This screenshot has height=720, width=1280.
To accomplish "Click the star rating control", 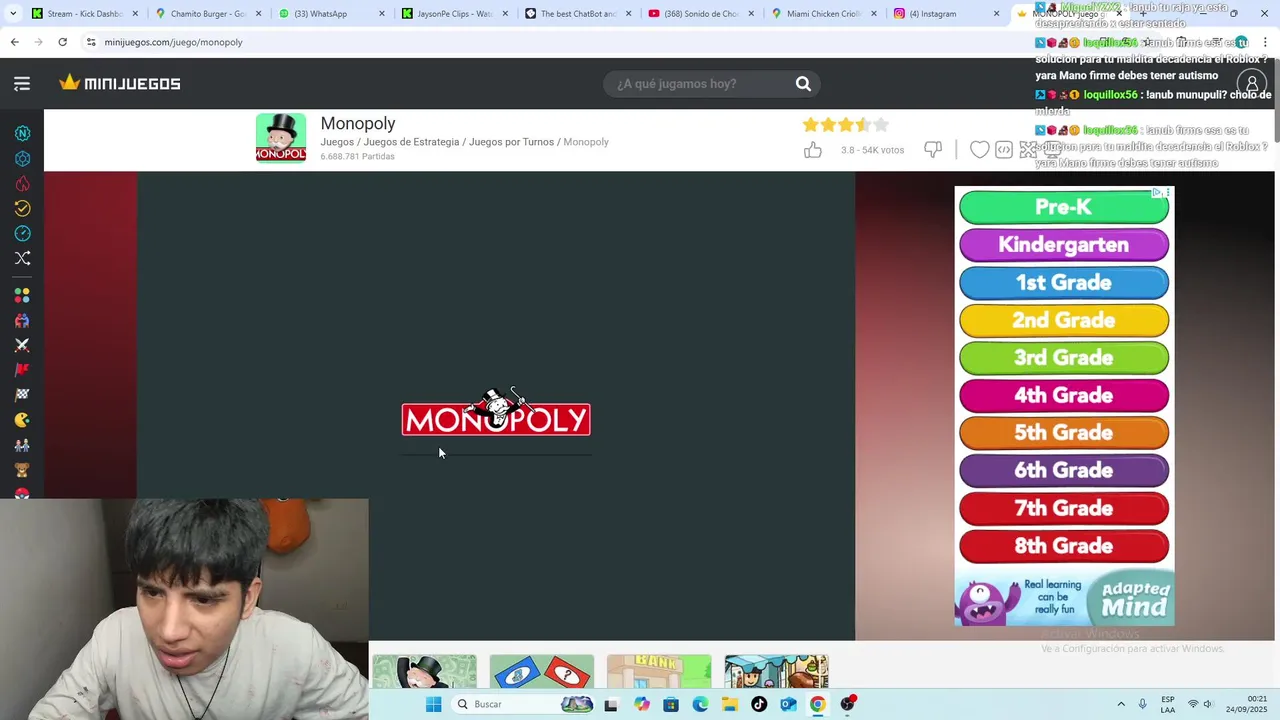I will [x=845, y=125].
